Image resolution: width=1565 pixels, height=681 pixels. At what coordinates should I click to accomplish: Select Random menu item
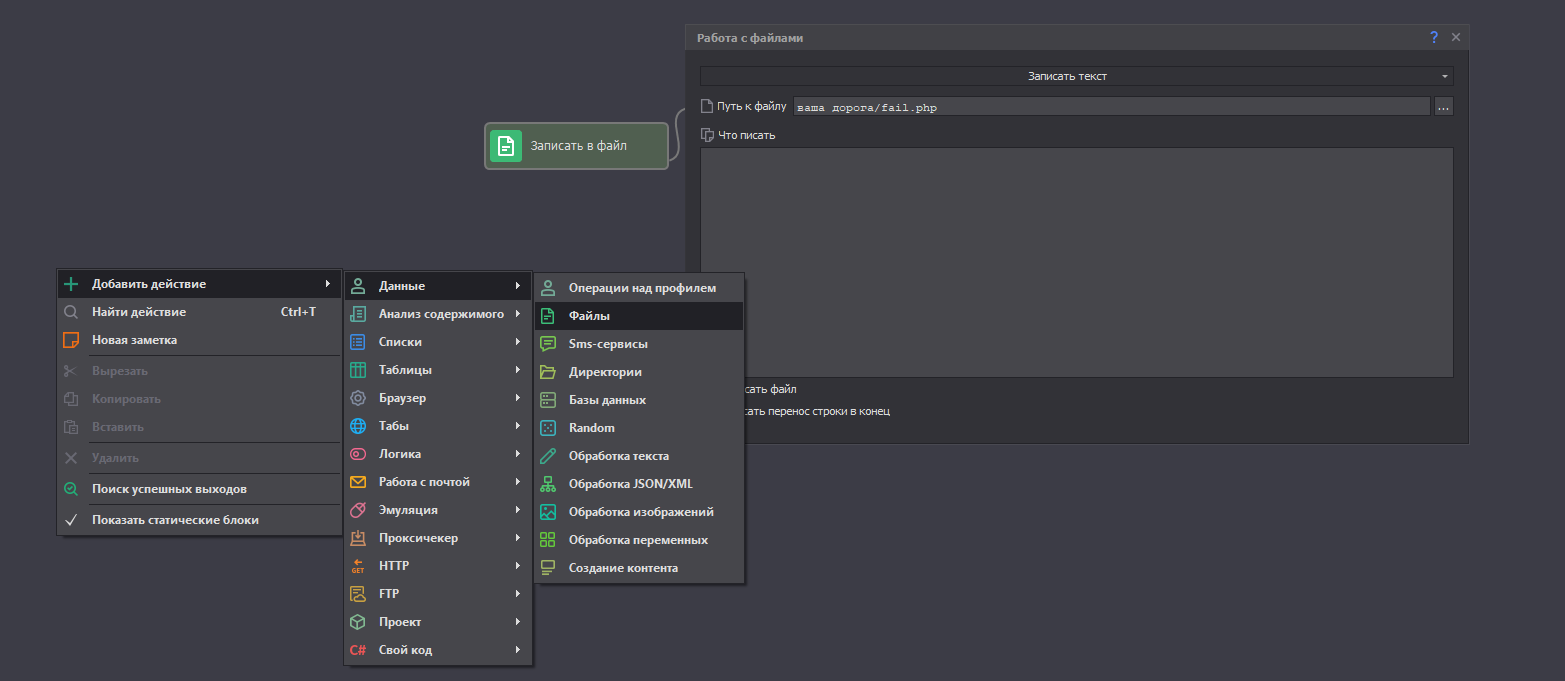pos(638,428)
